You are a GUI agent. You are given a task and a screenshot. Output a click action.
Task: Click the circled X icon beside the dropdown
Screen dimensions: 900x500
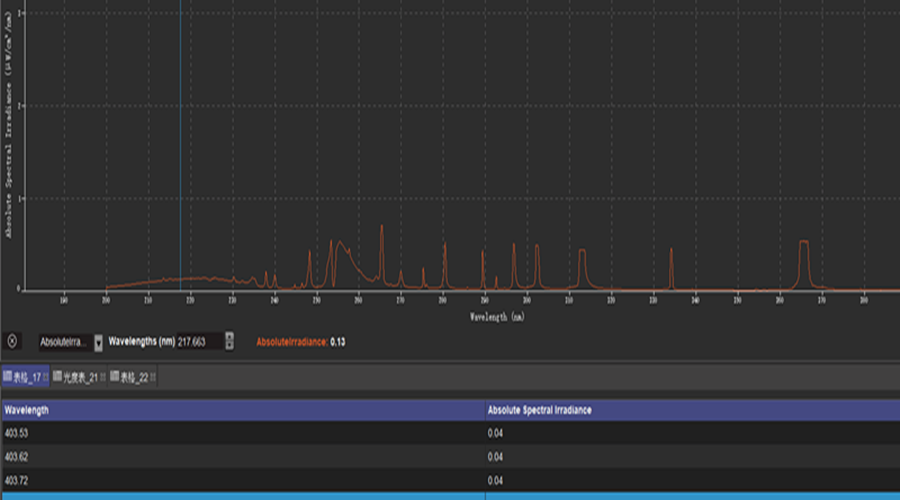[12, 341]
